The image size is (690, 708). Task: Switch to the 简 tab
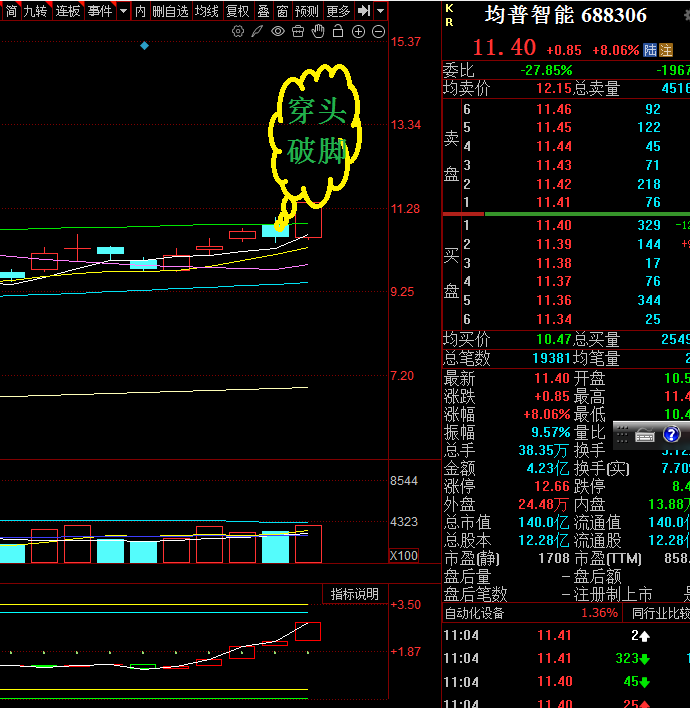tap(11, 11)
